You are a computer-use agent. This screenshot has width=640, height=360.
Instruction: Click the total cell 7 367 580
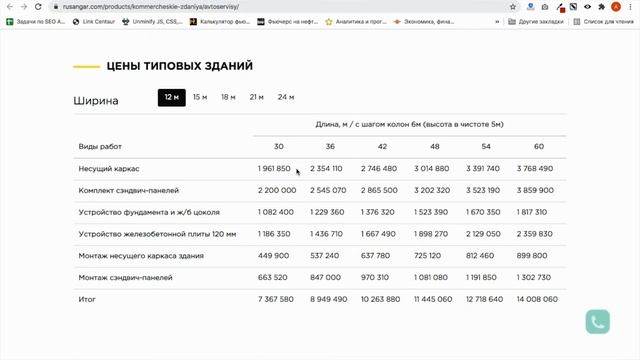(x=276, y=299)
